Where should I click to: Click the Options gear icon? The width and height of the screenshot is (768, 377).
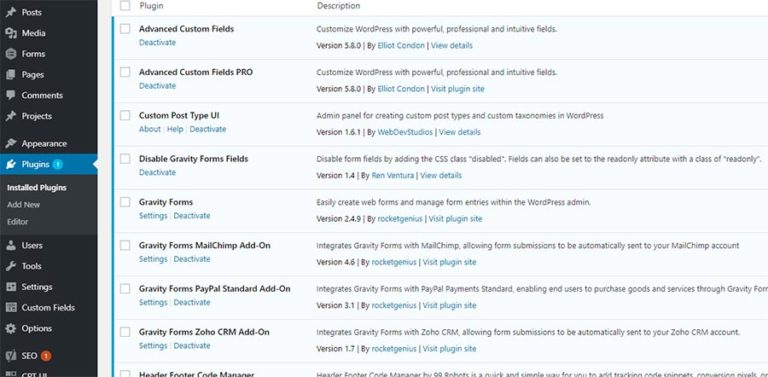click(11, 329)
